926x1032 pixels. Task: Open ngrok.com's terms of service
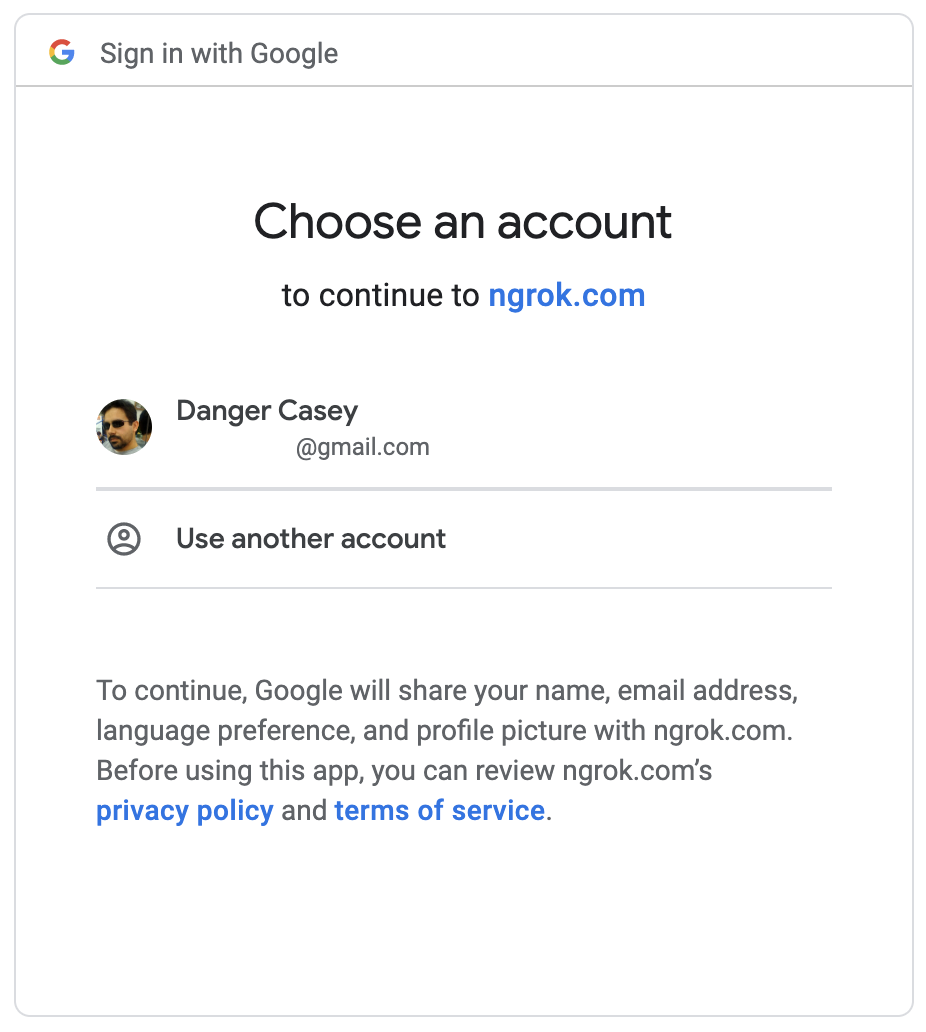point(440,810)
